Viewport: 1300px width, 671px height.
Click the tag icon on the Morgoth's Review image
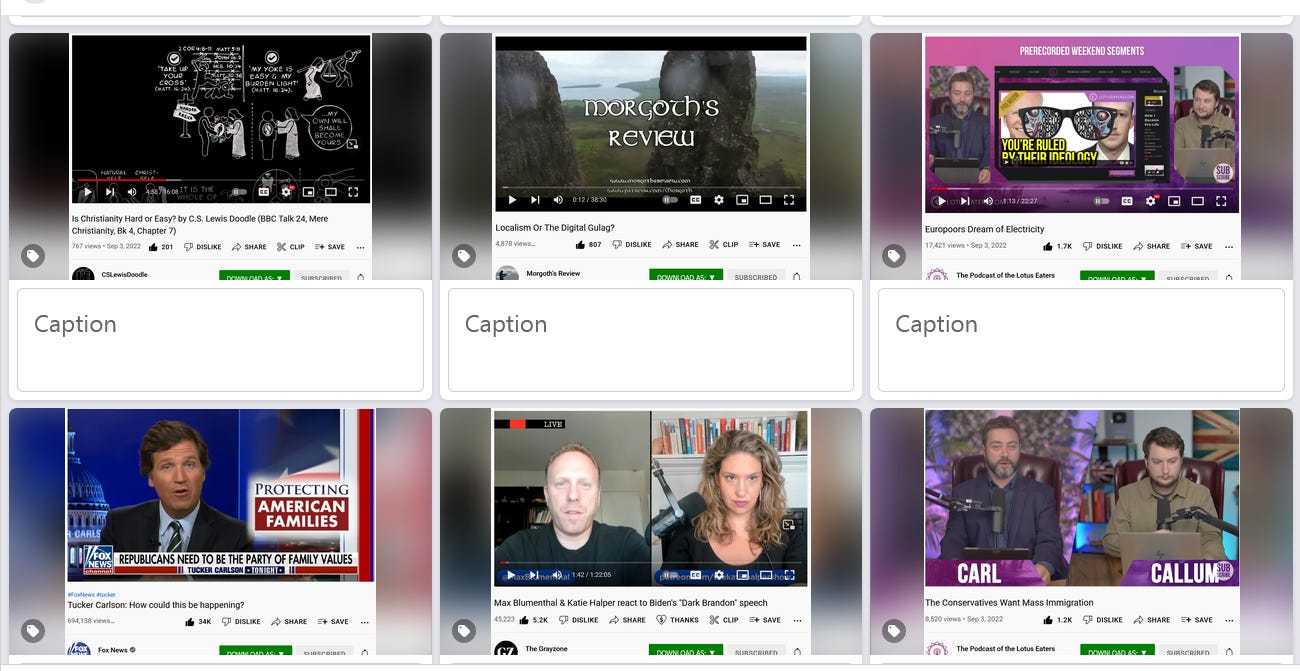tap(464, 257)
